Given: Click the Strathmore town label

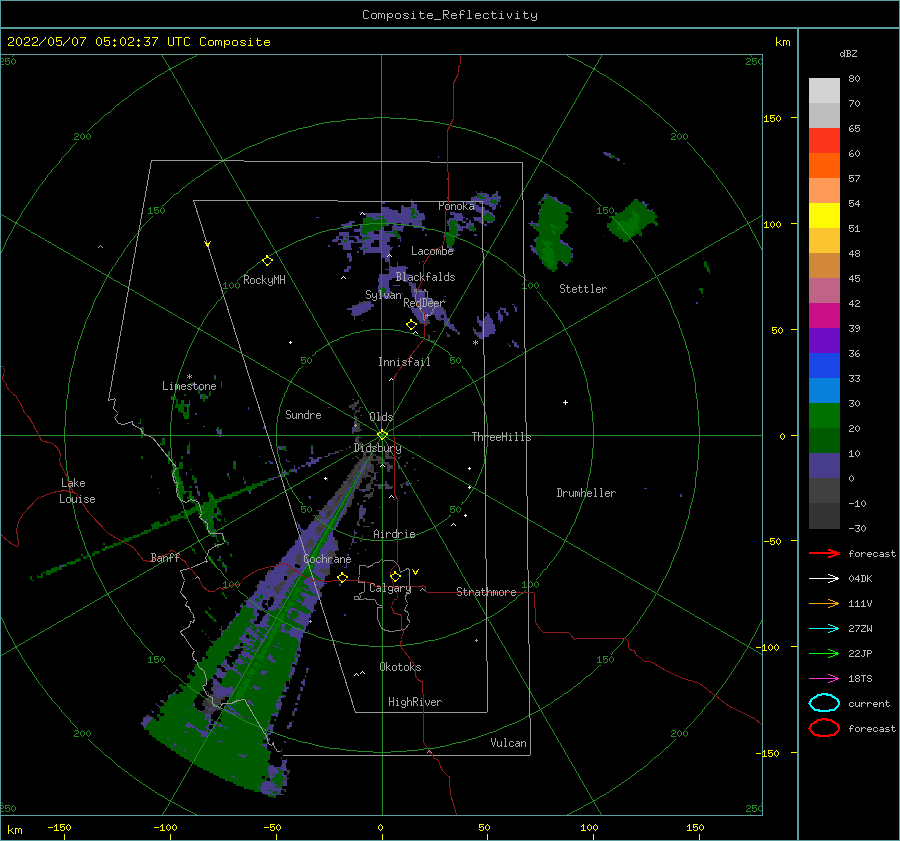Looking at the screenshot, I should [486, 592].
